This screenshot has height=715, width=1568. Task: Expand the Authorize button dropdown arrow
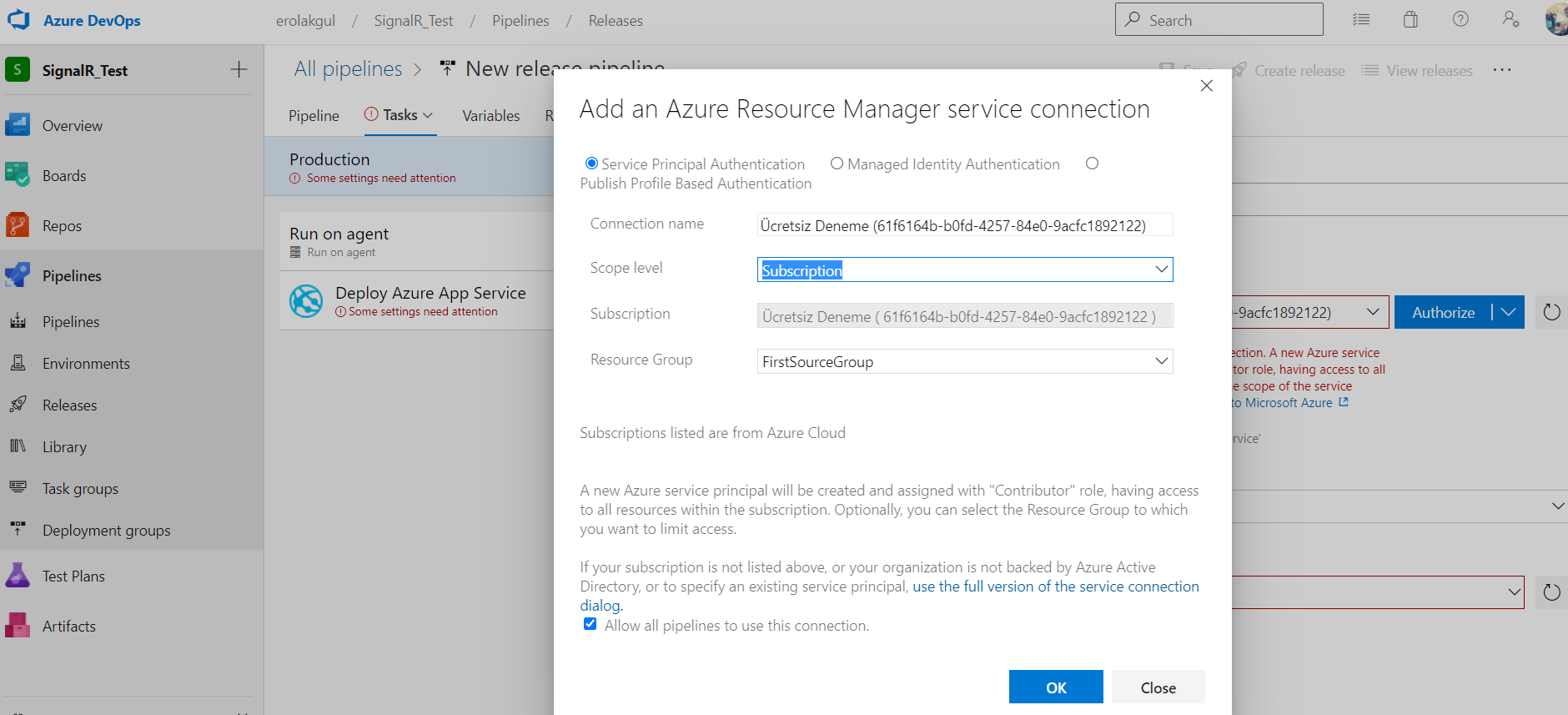(1508, 312)
